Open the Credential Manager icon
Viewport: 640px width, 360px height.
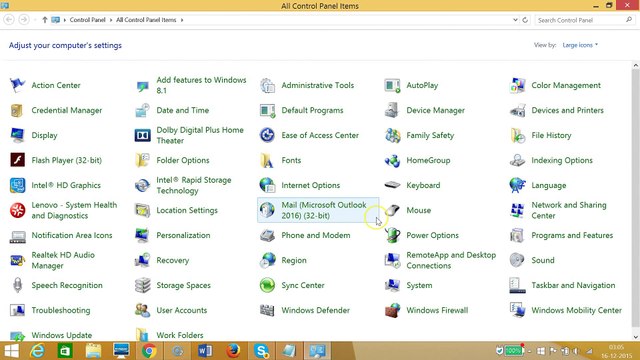pos(17,110)
